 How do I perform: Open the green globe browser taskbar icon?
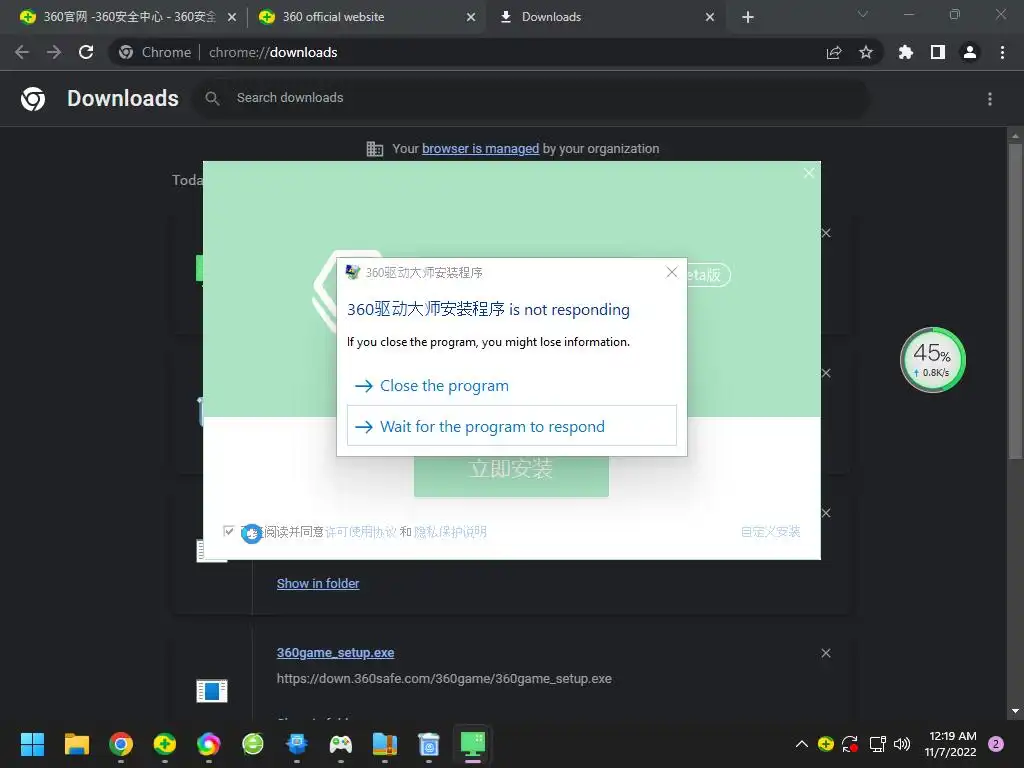pyautogui.click(x=253, y=744)
